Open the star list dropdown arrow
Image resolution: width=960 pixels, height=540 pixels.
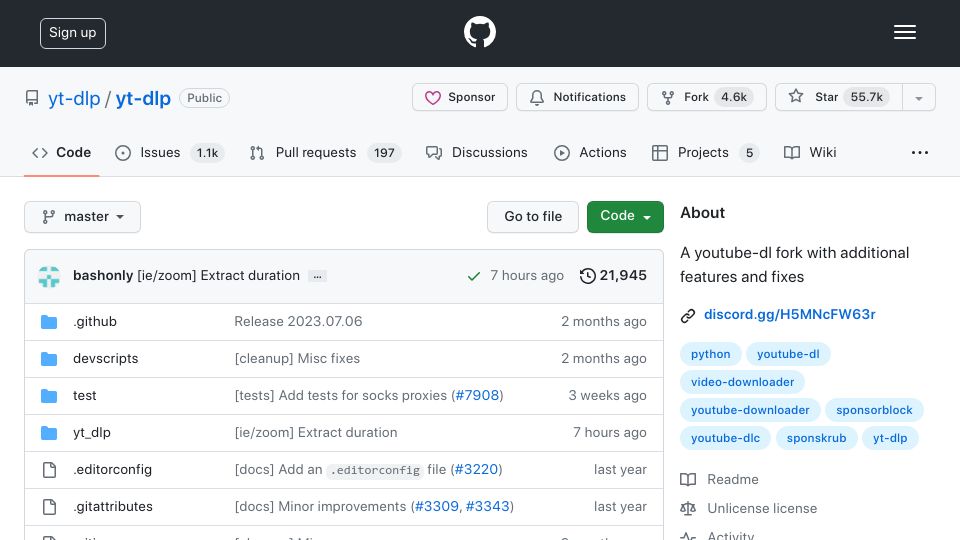(918, 97)
